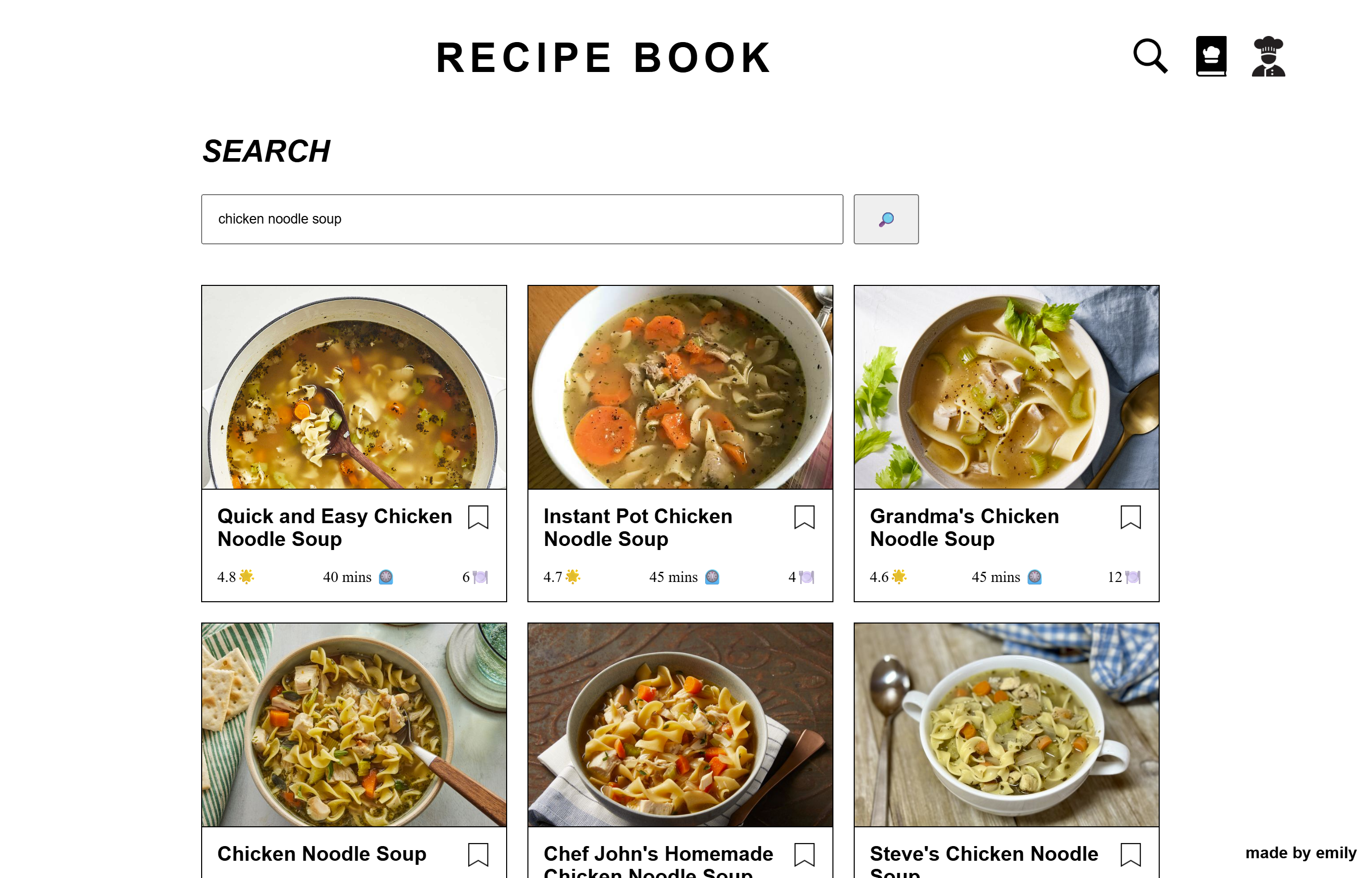Open Grandma's Chicken Noodle Soup title

(964, 527)
